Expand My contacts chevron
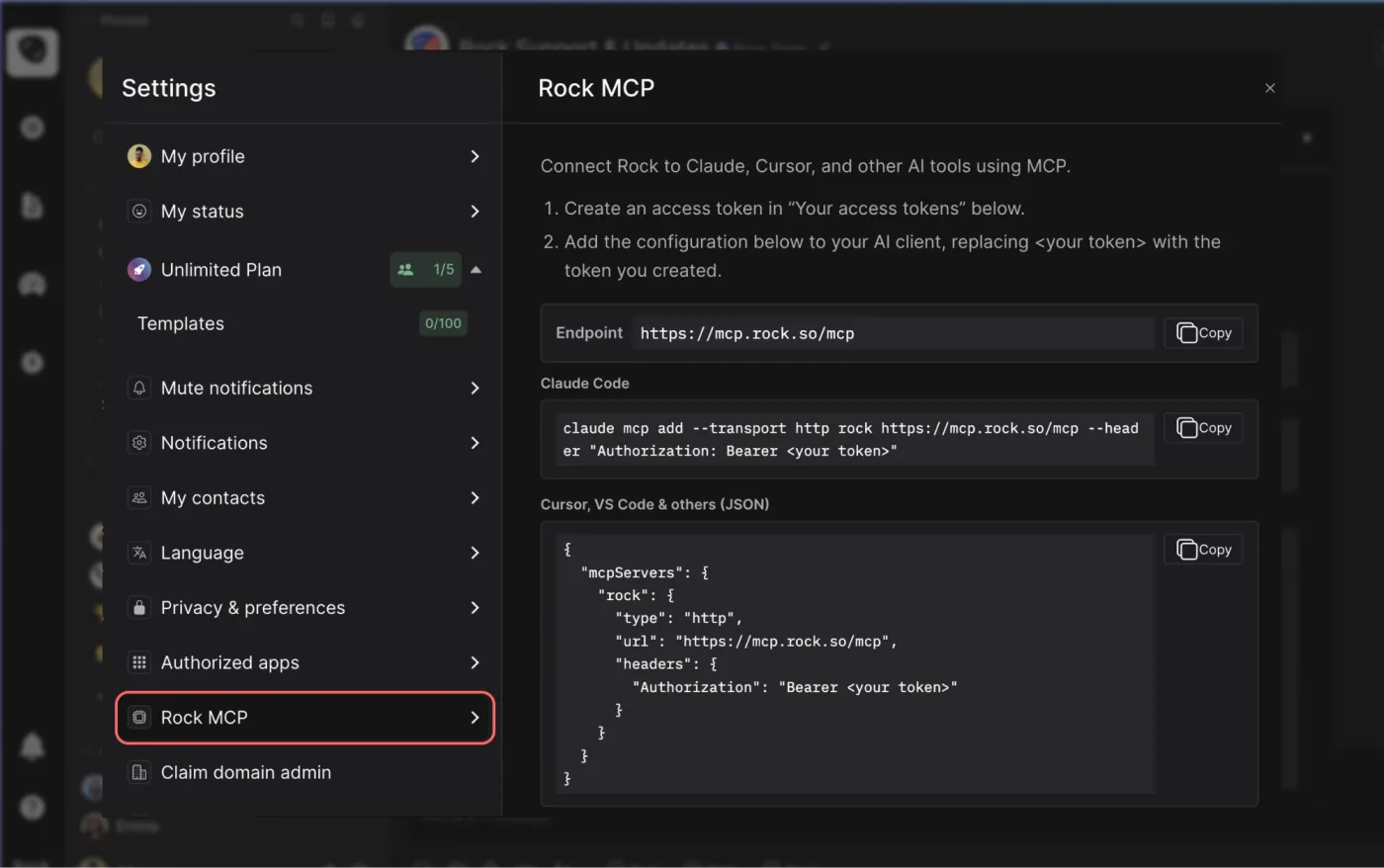Screen dimensions: 1384x868 475,498
